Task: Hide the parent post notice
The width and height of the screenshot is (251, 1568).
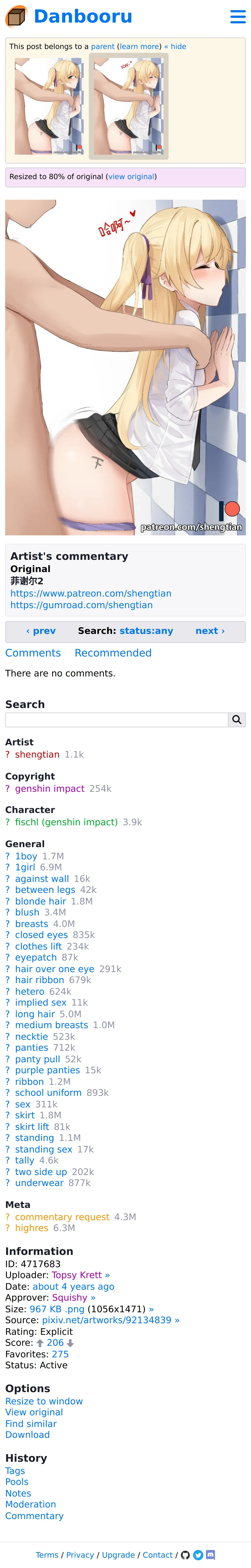Action: [175, 46]
